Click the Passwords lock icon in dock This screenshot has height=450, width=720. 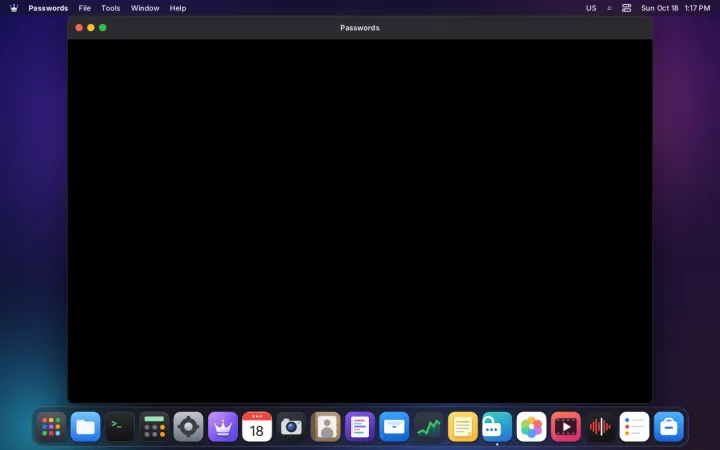[497, 427]
